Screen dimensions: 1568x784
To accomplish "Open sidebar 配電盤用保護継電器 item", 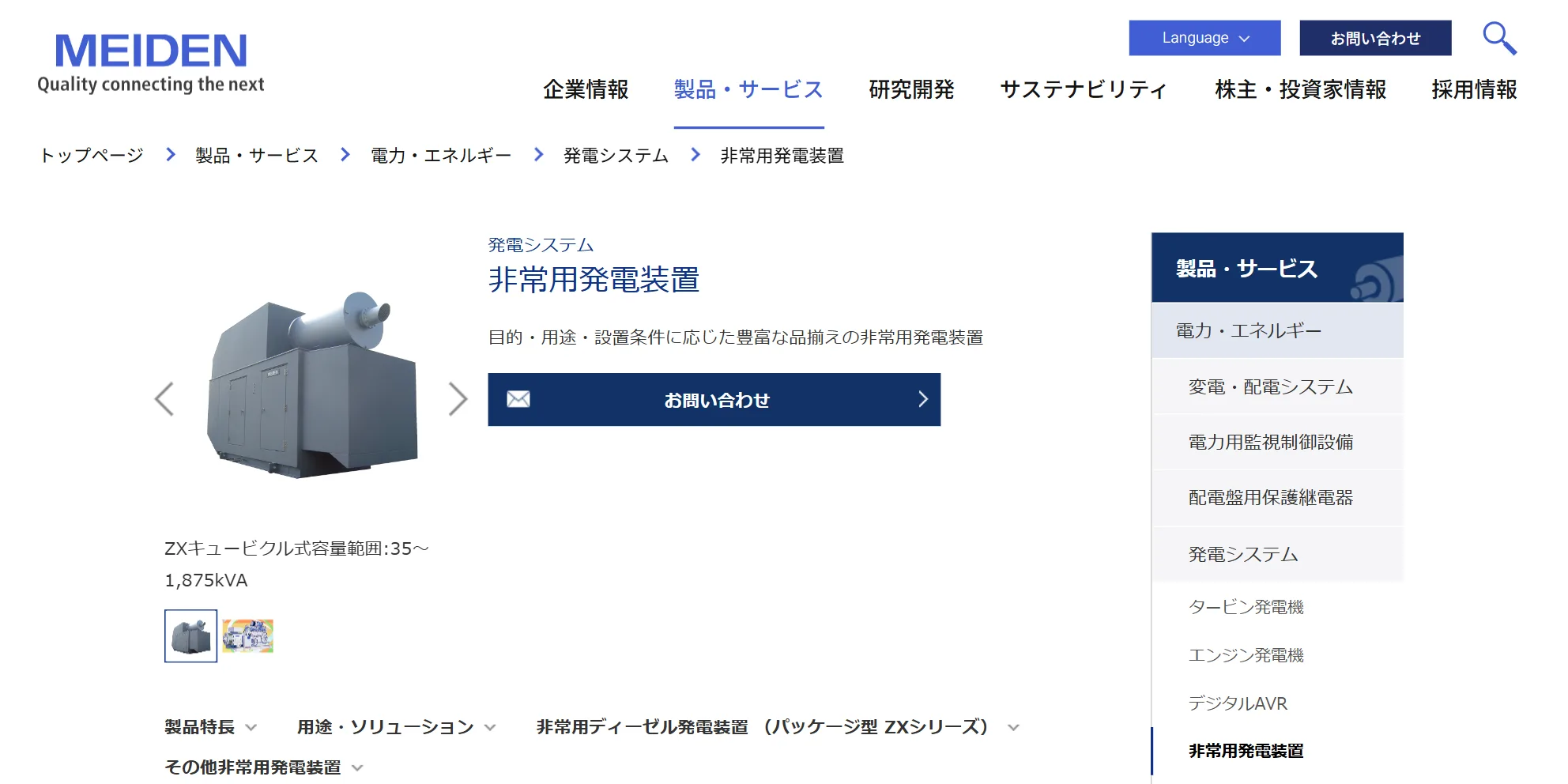I will (x=1277, y=497).
